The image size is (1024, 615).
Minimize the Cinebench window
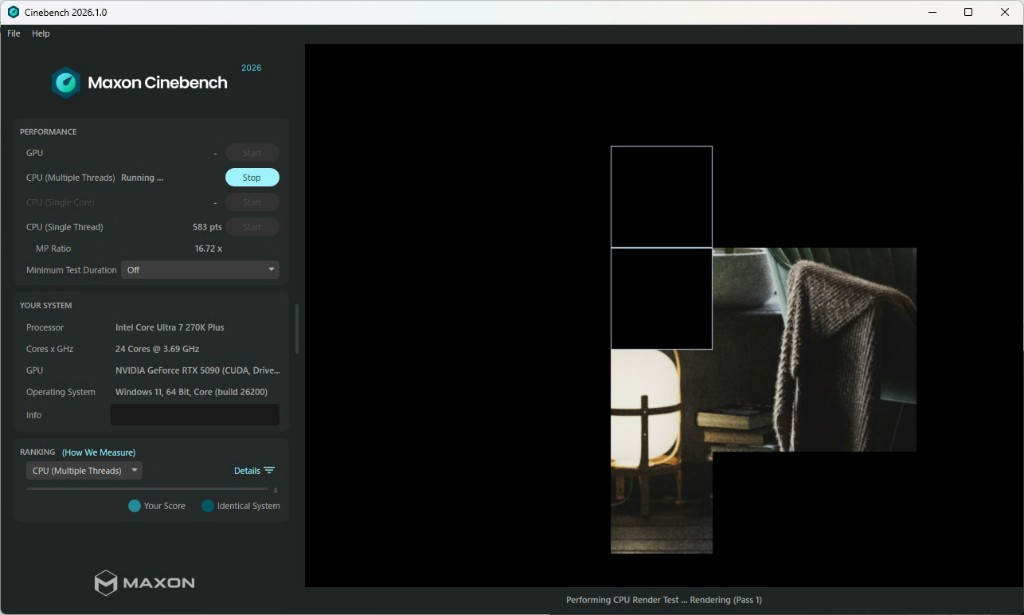click(x=931, y=12)
